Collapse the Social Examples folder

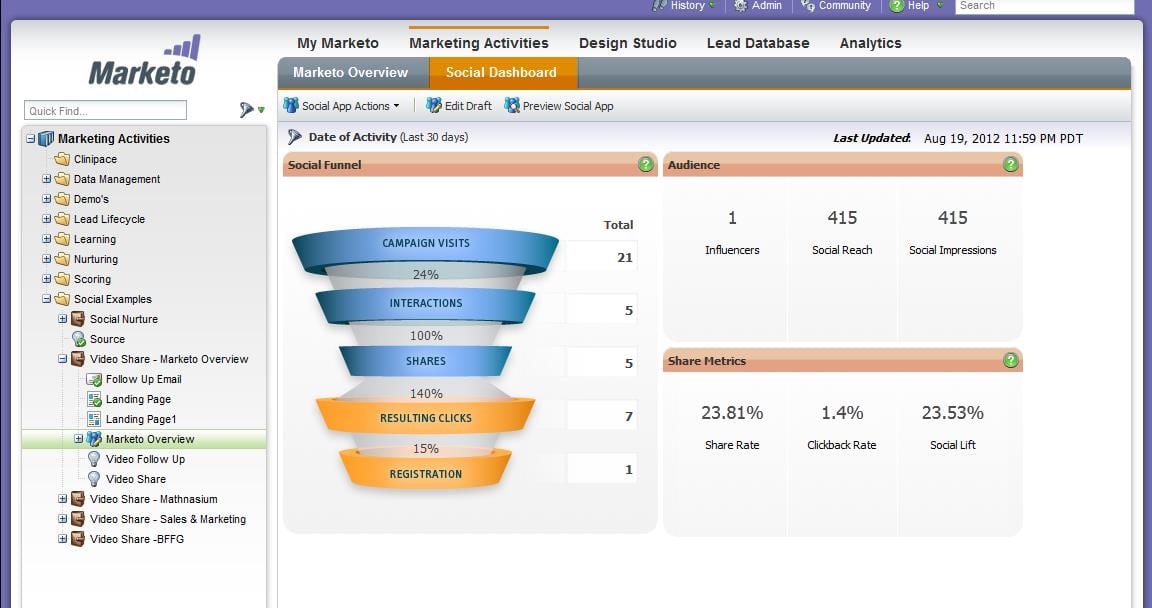(x=46, y=299)
